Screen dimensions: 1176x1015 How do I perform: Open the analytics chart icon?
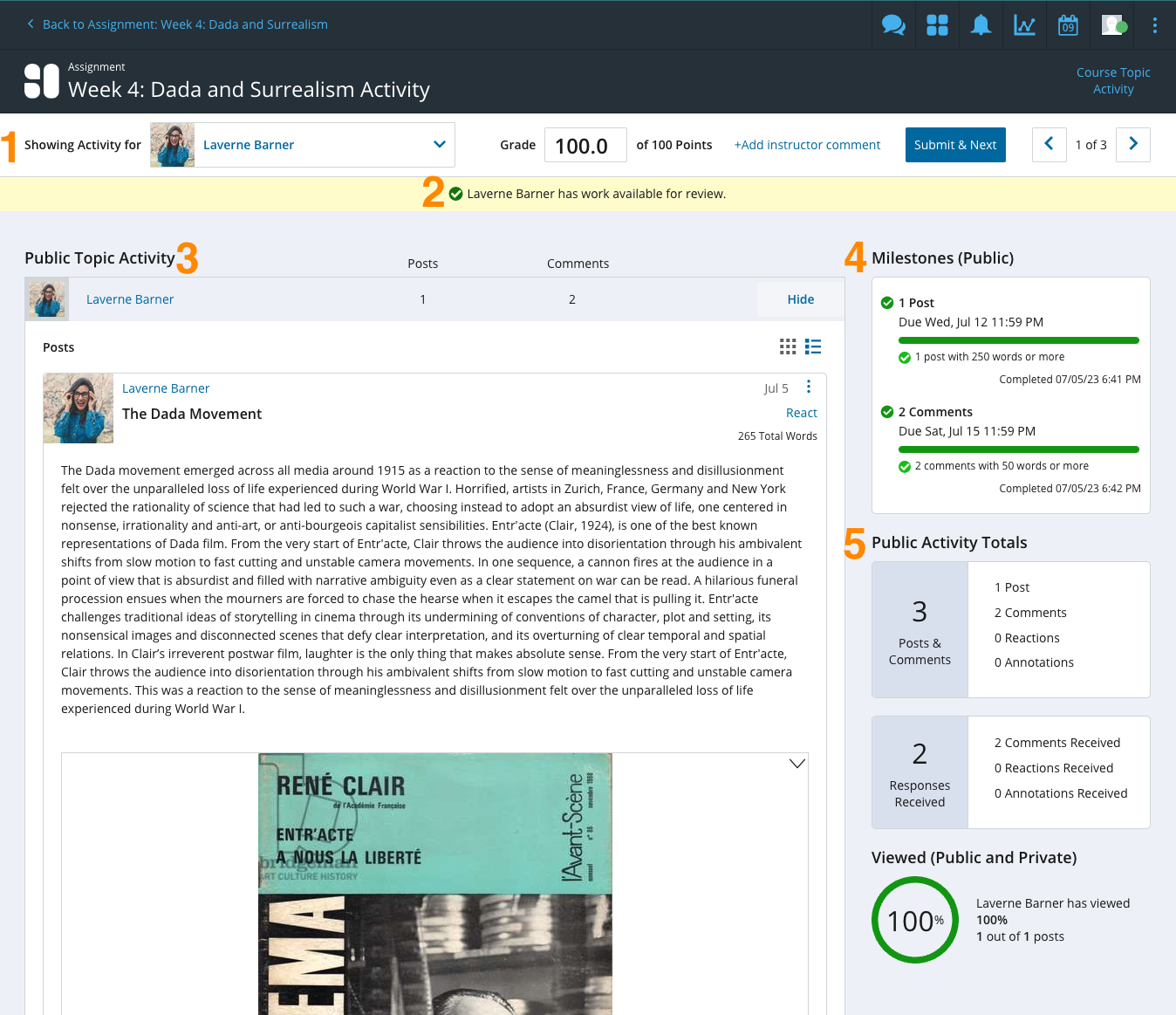click(1023, 24)
